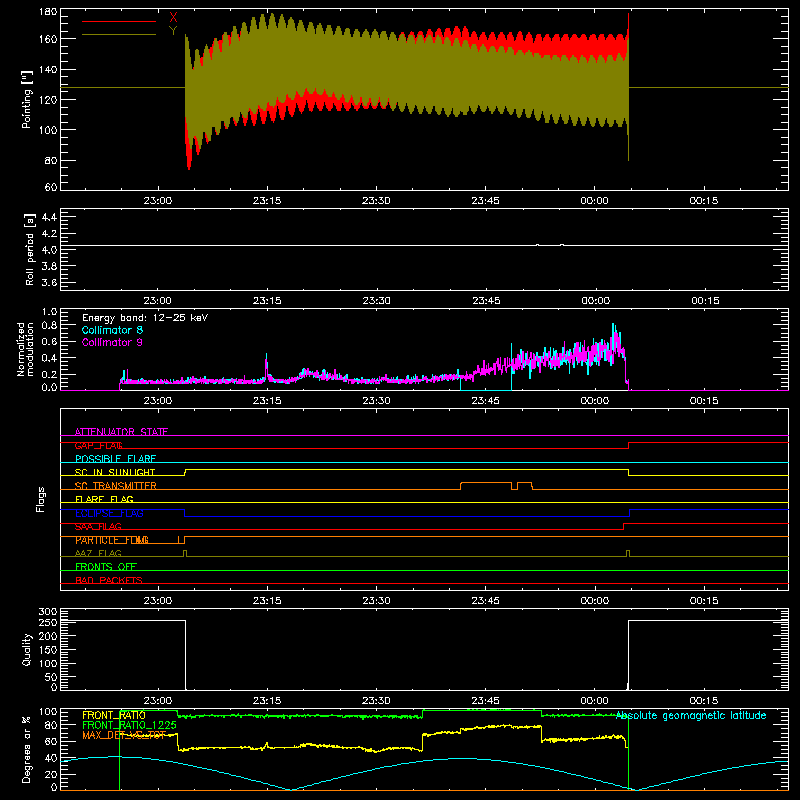Click the magenta 'Collimator 9' legend text

(112, 342)
